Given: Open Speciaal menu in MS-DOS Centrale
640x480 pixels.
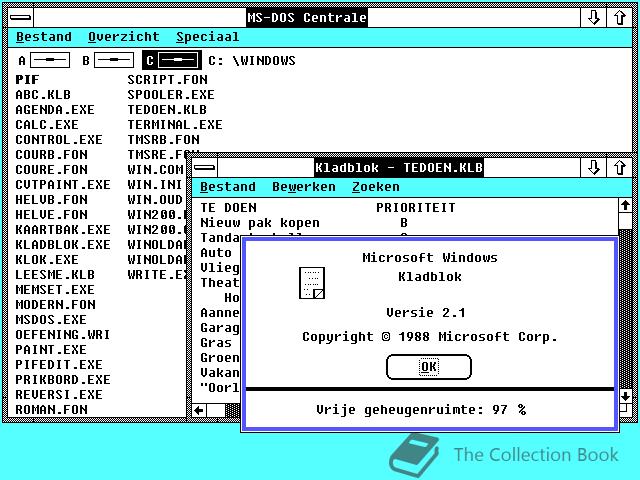Looking at the screenshot, I should click(207, 37).
